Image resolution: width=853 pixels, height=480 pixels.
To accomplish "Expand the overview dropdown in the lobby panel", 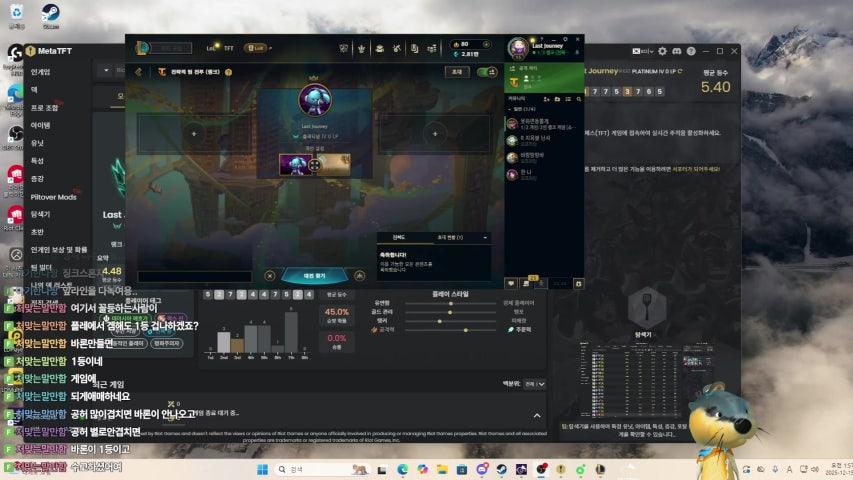I will point(485,238).
